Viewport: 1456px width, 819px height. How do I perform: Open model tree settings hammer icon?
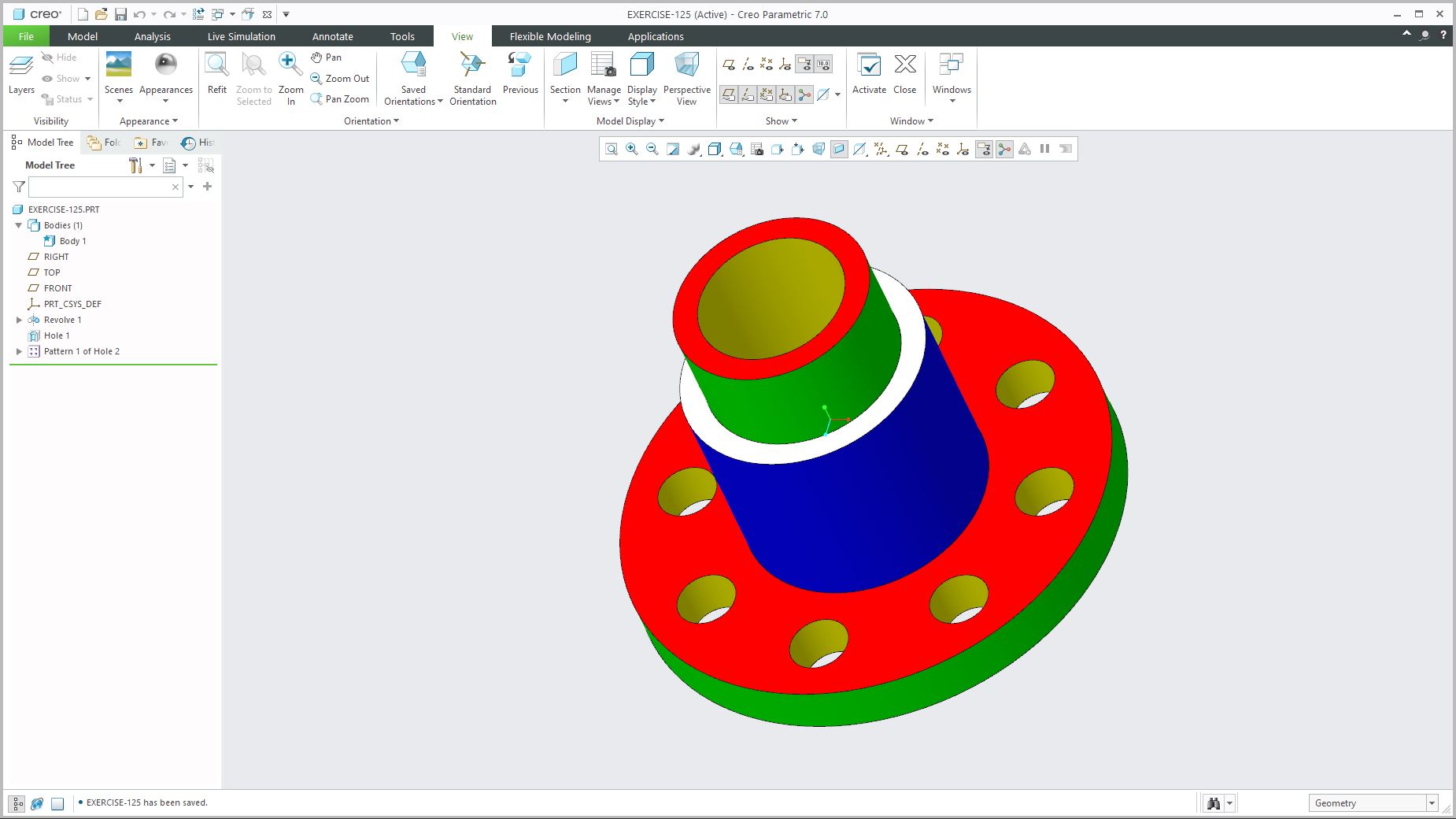136,165
